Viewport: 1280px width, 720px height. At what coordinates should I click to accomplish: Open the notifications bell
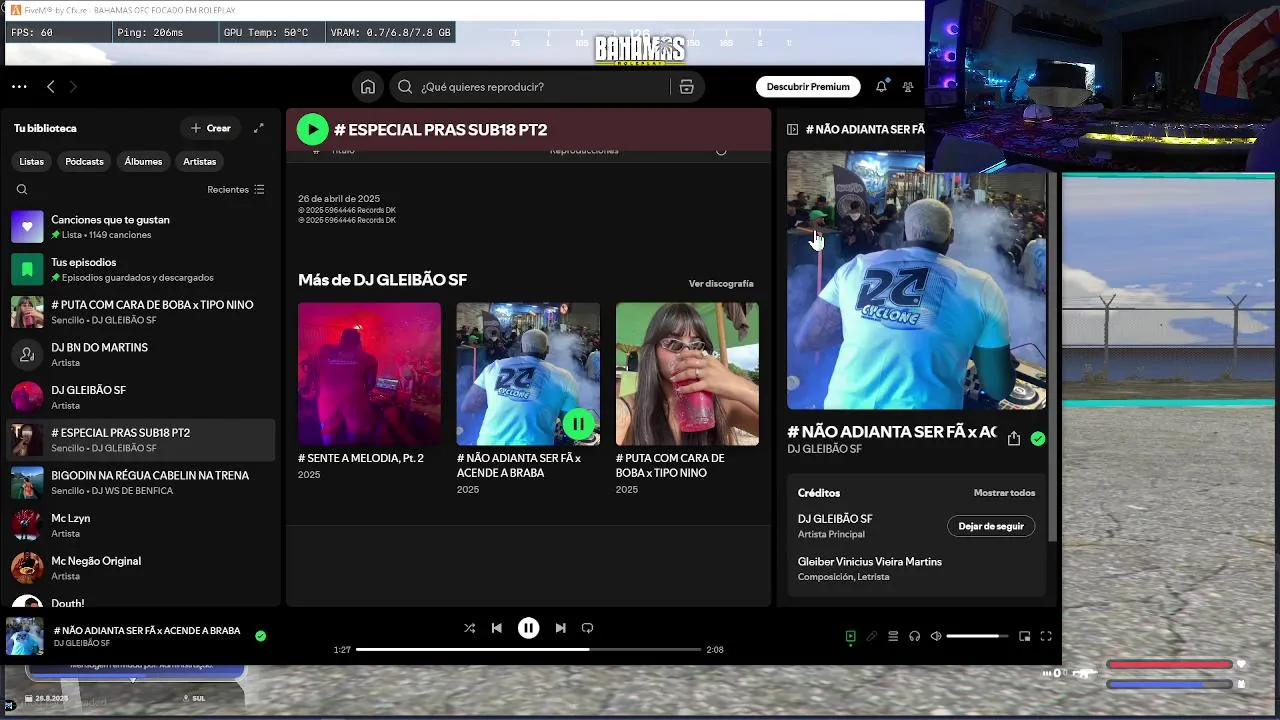point(881,87)
